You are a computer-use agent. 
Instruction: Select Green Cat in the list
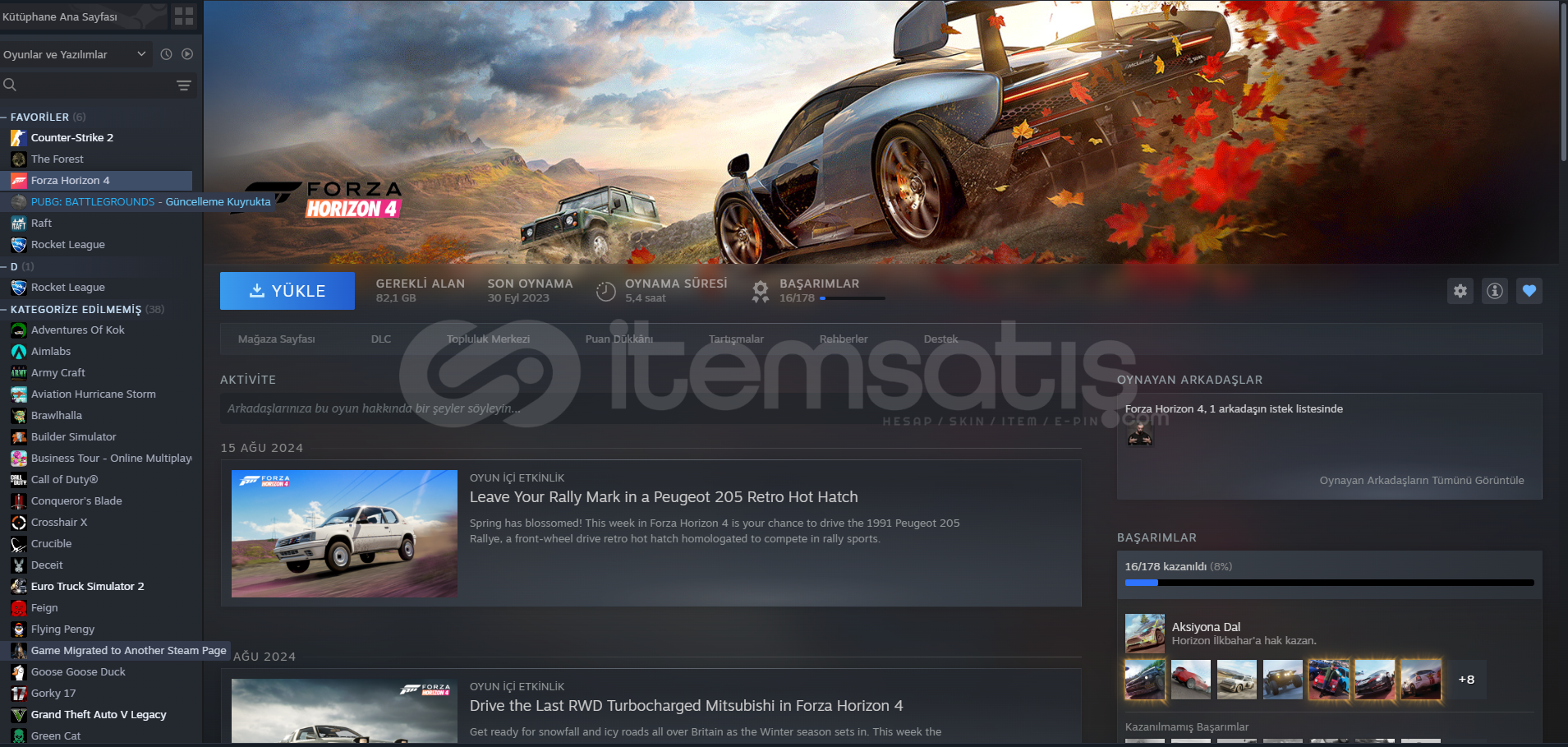click(96, 736)
